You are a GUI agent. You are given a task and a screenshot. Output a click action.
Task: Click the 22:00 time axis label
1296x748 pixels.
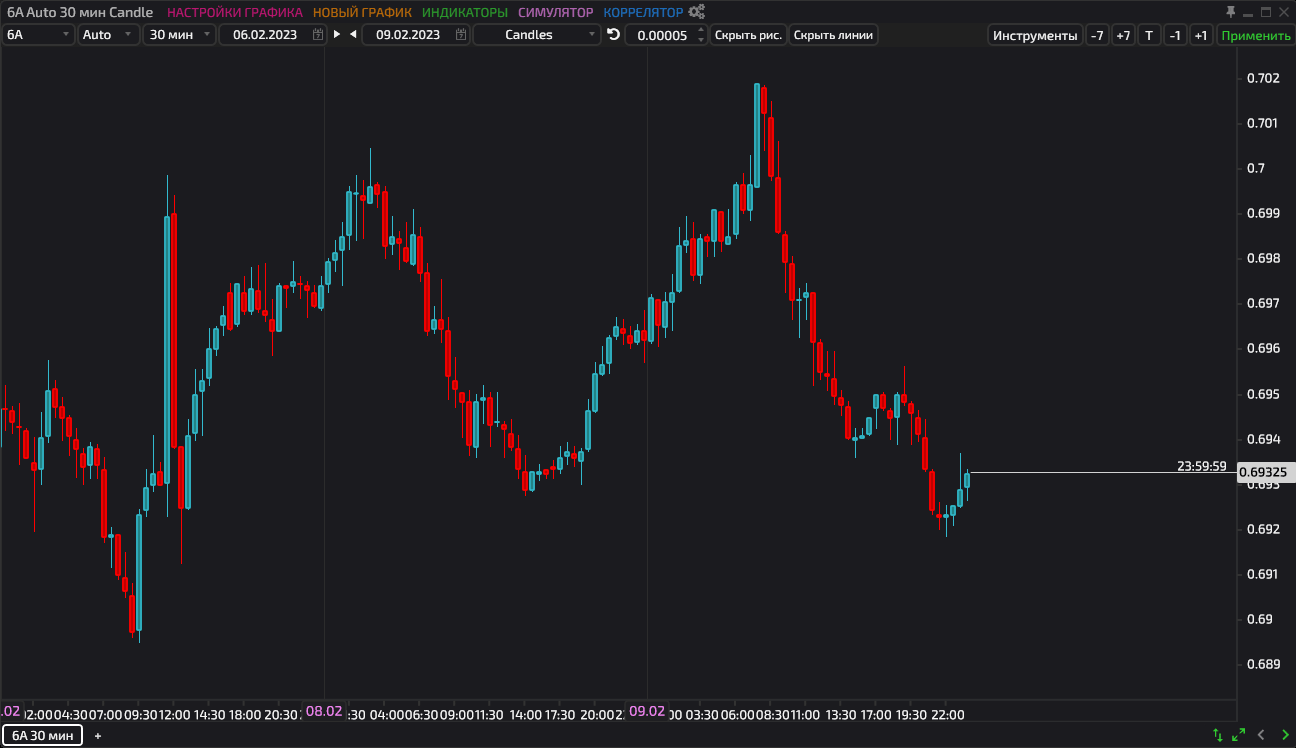coord(948,715)
